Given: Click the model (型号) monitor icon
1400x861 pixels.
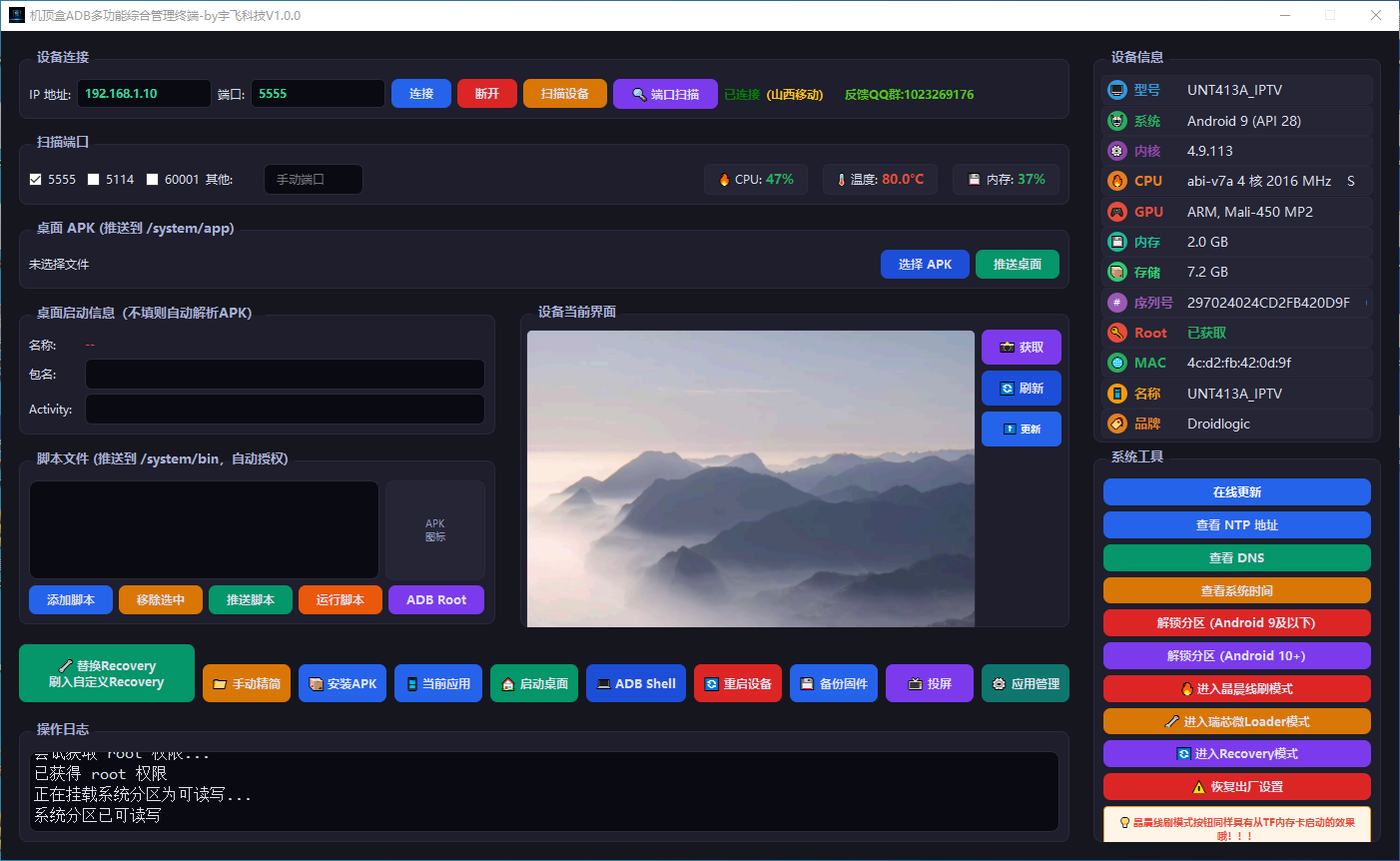Looking at the screenshot, I should (x=1117, y=90).
